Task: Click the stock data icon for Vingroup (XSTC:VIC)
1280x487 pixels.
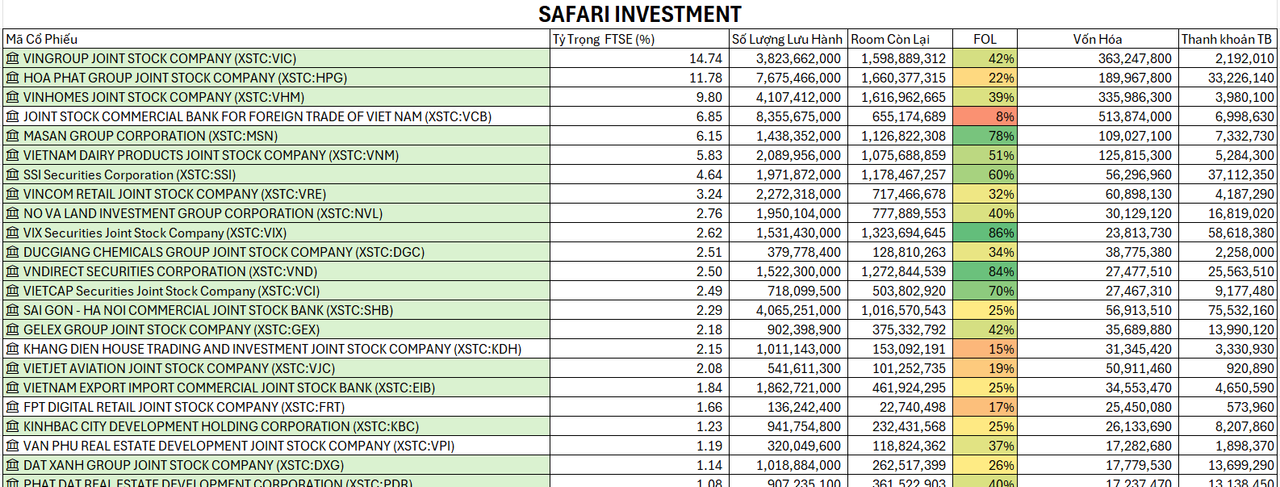Action: 13,59
